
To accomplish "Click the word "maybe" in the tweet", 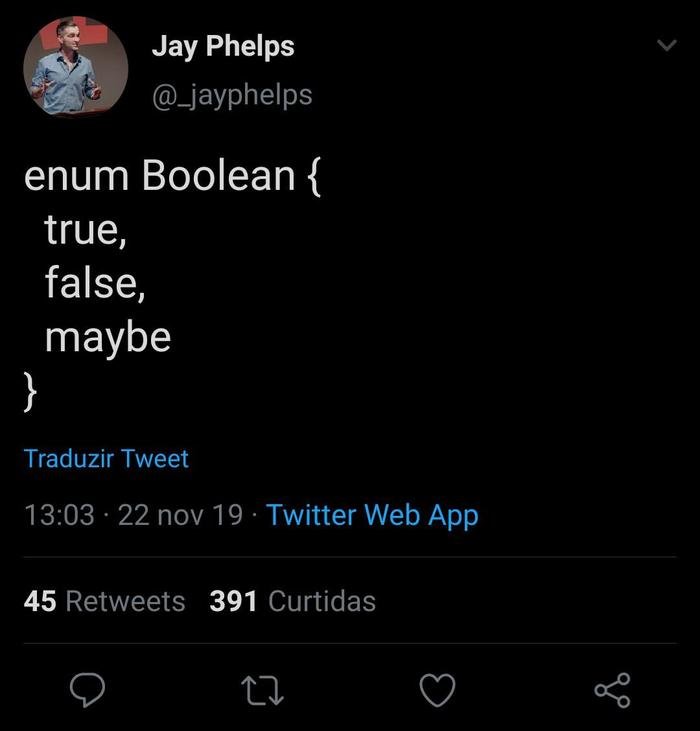I will (x=107, y=338).
